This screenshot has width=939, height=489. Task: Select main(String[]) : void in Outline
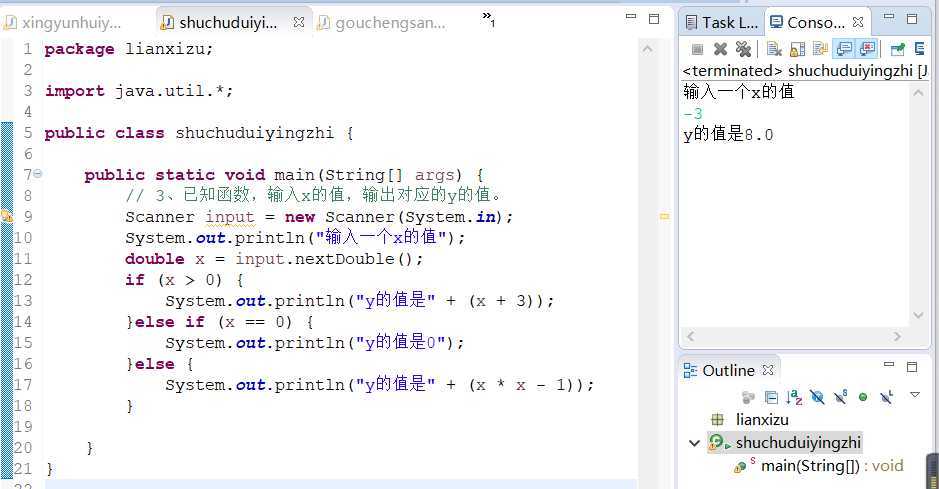click(832, 466)
